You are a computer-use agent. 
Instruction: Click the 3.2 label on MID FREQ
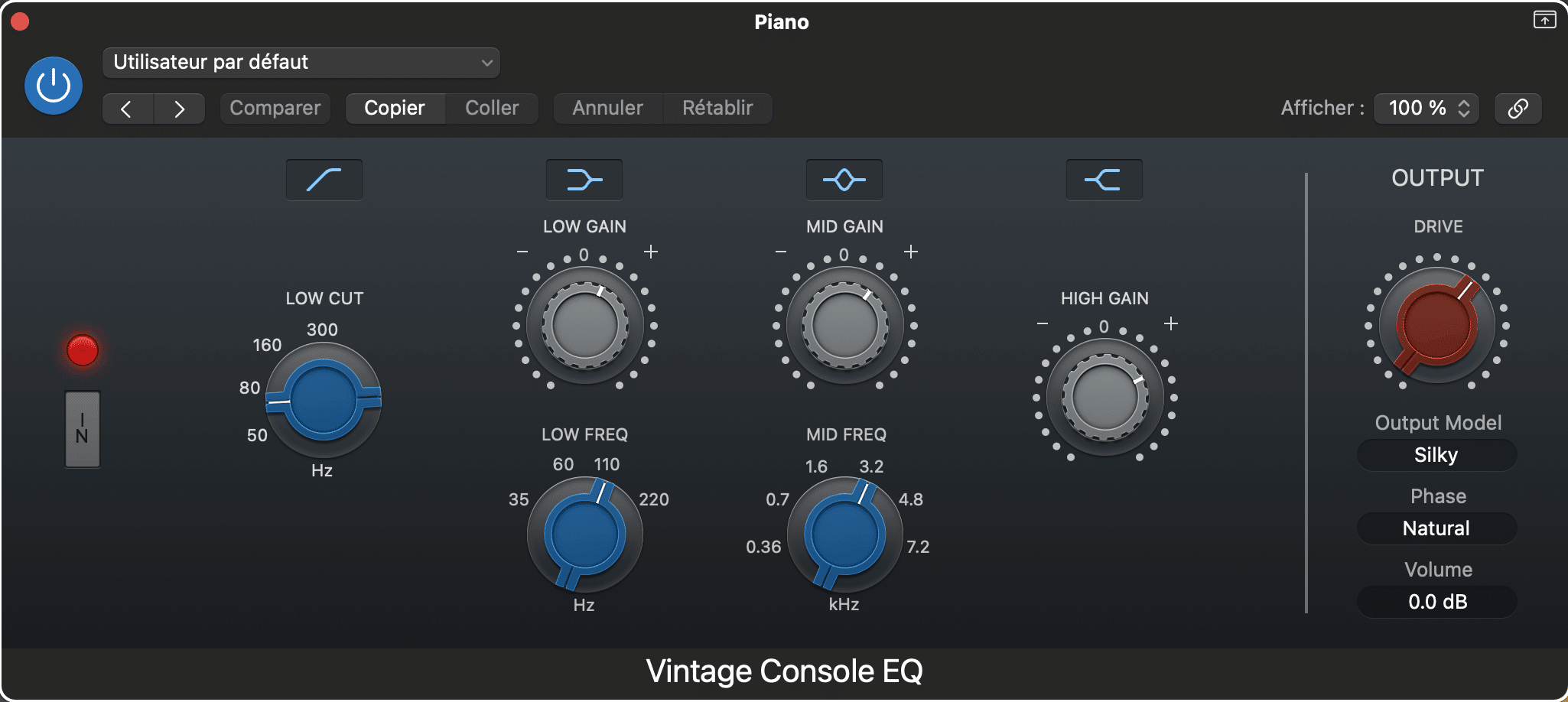pos(871,466)
